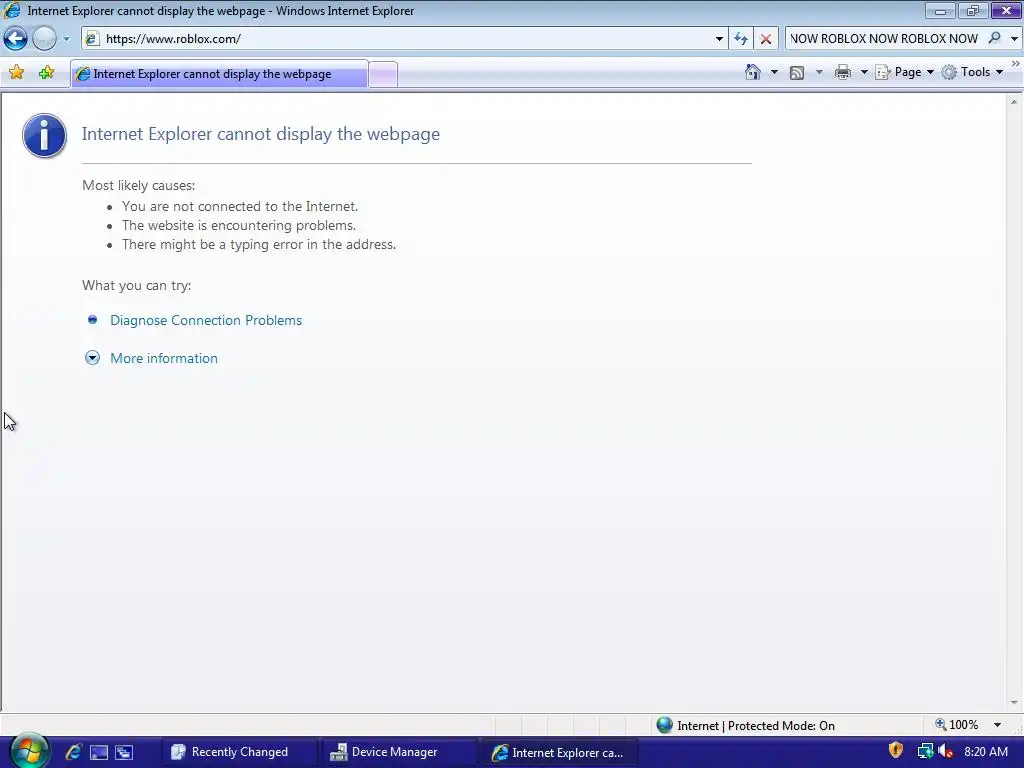Expand the address bar URL history dropdown

[719, 39]
